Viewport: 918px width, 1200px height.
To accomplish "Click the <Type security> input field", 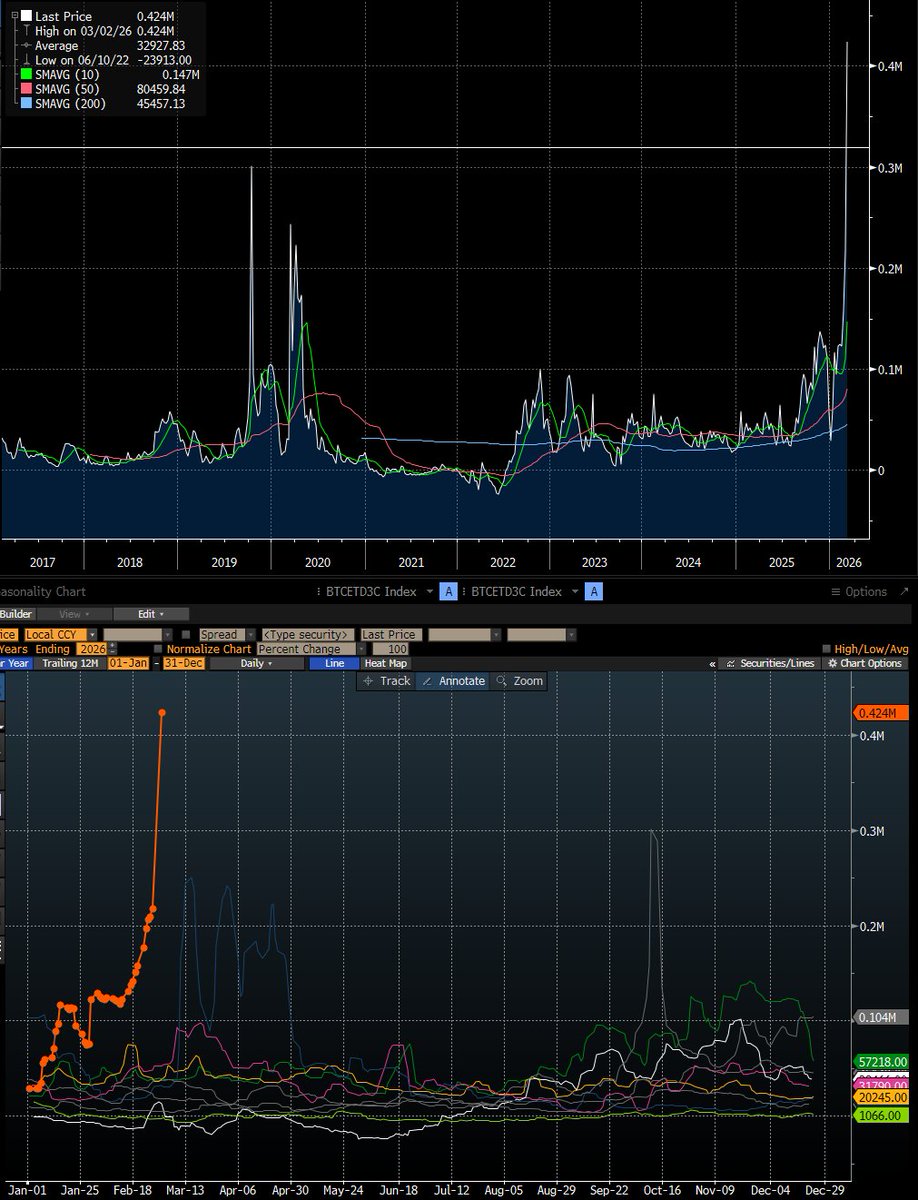I will [x=308, y=634].
